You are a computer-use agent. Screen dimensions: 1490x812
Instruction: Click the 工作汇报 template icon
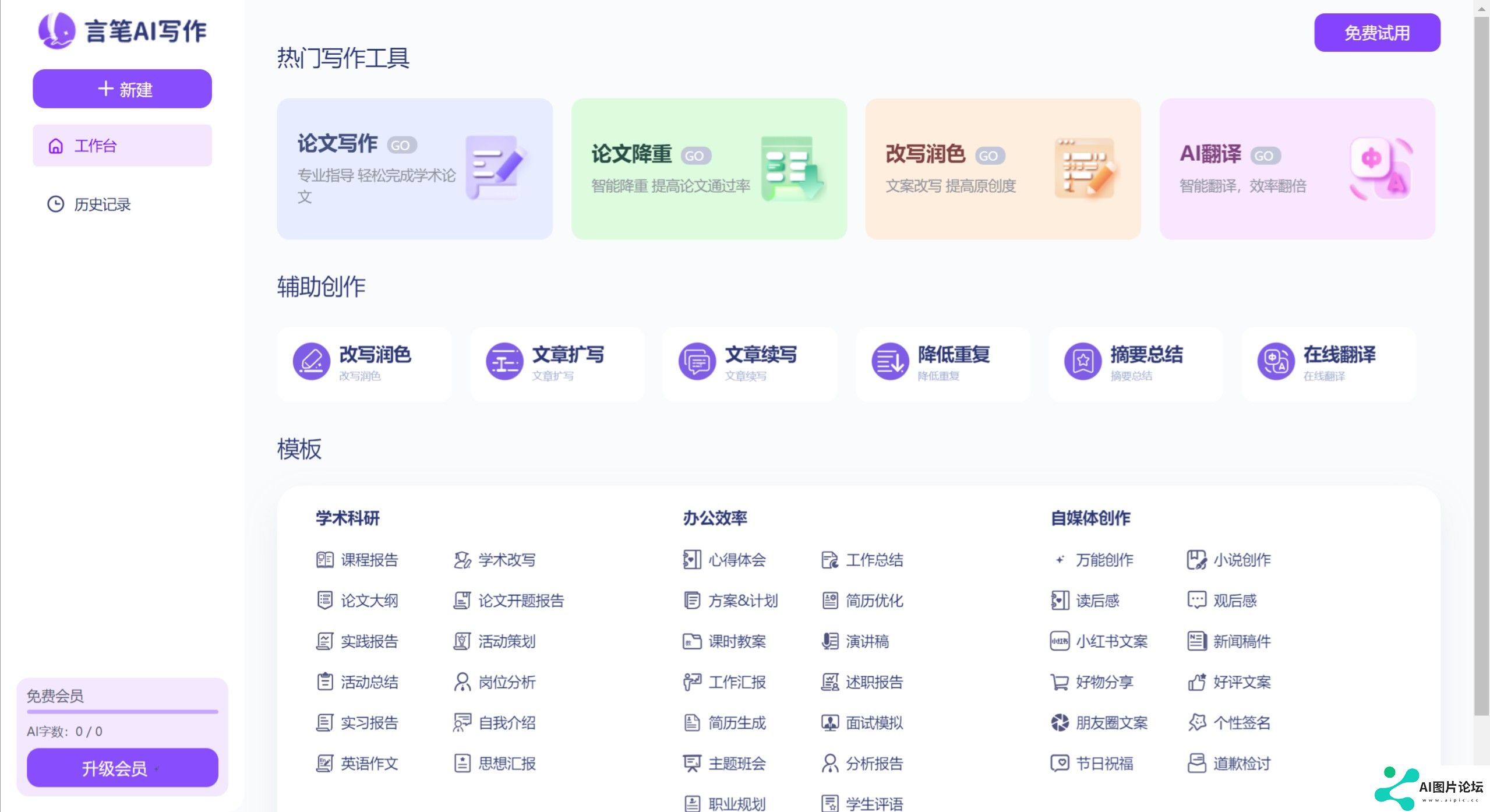[691, 682]
